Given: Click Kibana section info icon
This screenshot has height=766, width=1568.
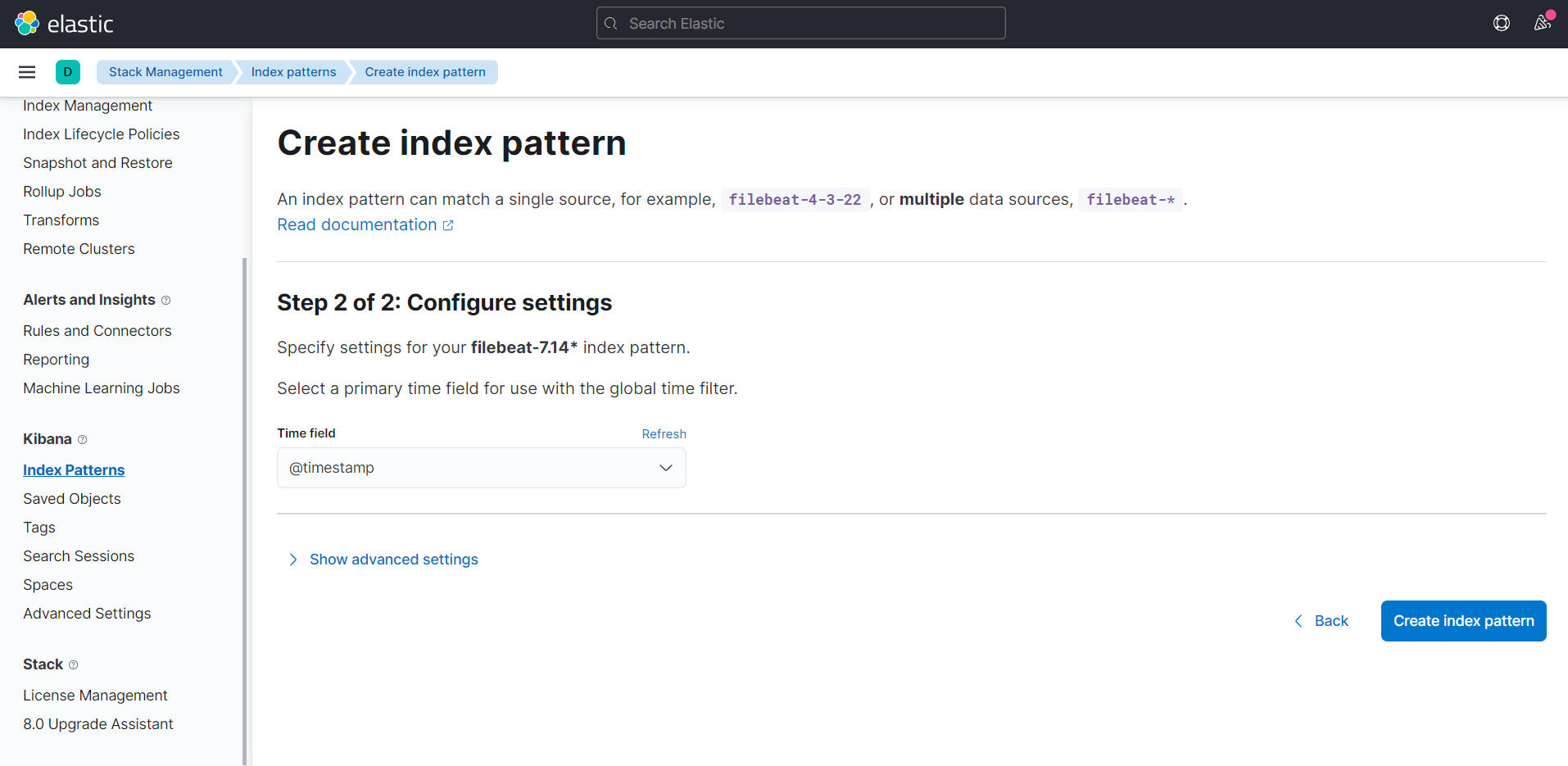Looking at the screenshot, I should tap(82, 440).
